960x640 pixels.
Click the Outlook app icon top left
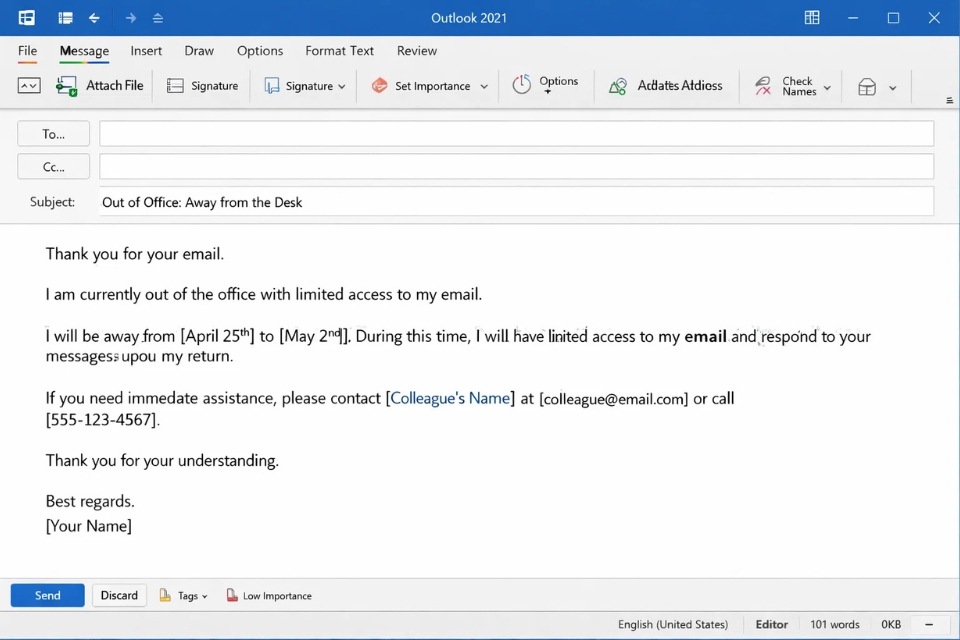(25, 18)
